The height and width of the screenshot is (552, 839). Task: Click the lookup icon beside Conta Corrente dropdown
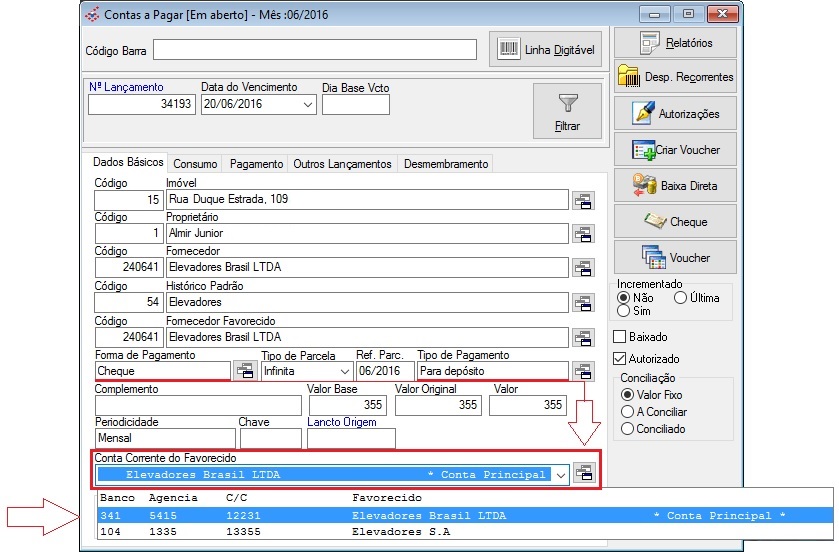tap(585, 474)
